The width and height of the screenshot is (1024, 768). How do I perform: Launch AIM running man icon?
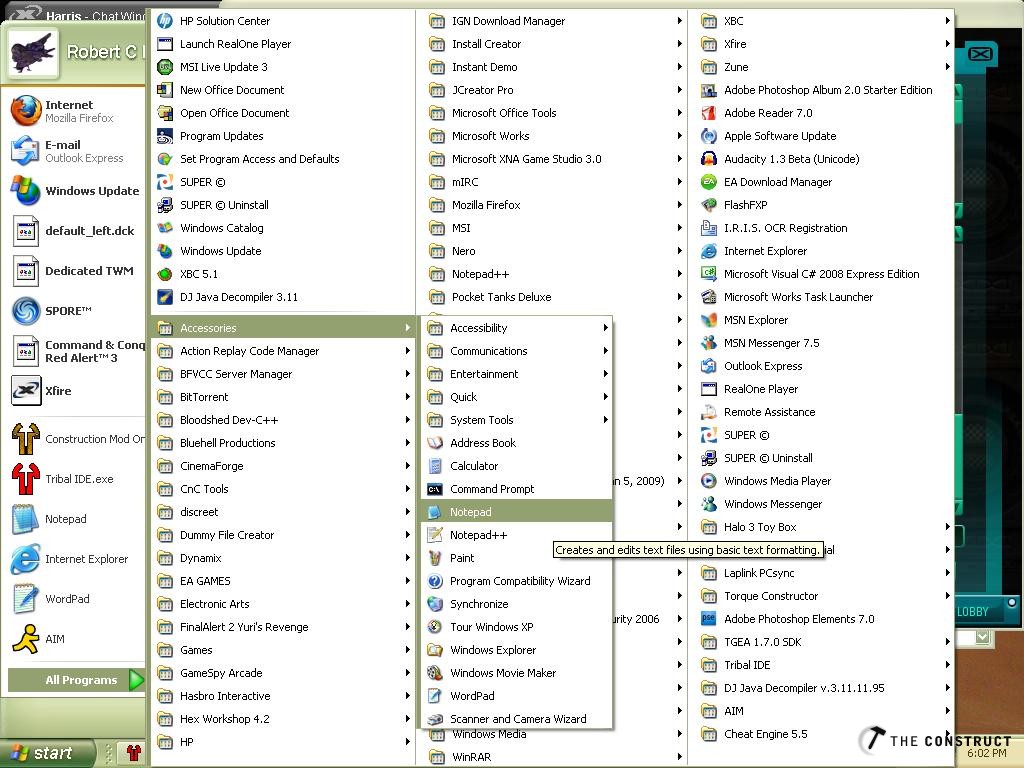[26, 639]
